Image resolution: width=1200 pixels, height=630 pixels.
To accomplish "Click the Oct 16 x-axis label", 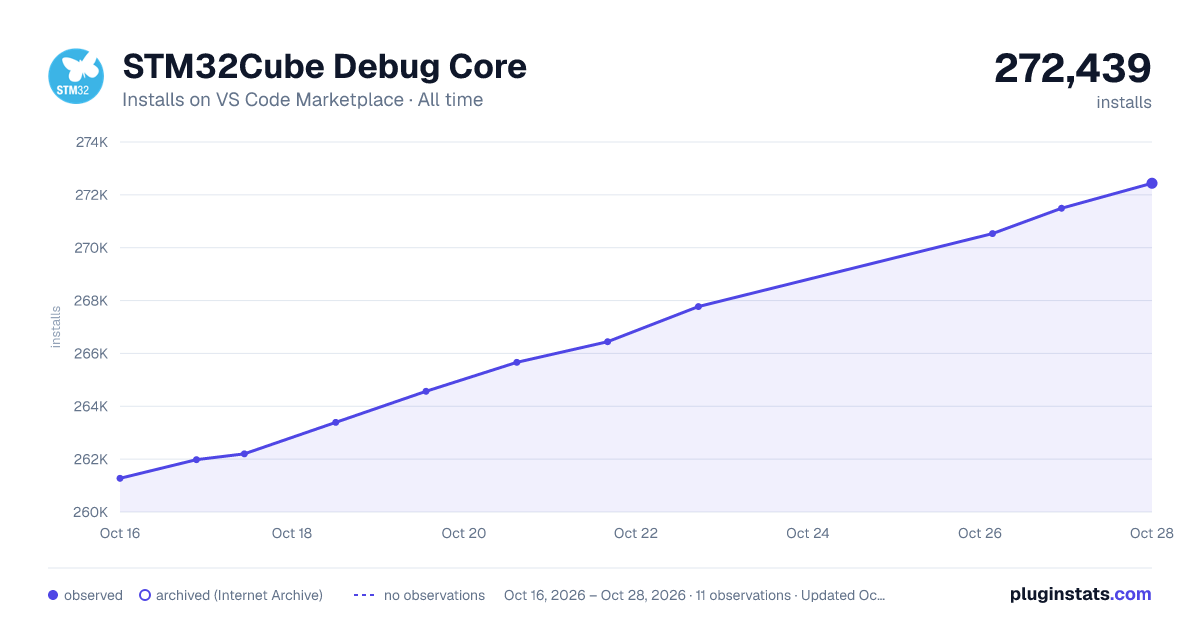I will (120, 533).
